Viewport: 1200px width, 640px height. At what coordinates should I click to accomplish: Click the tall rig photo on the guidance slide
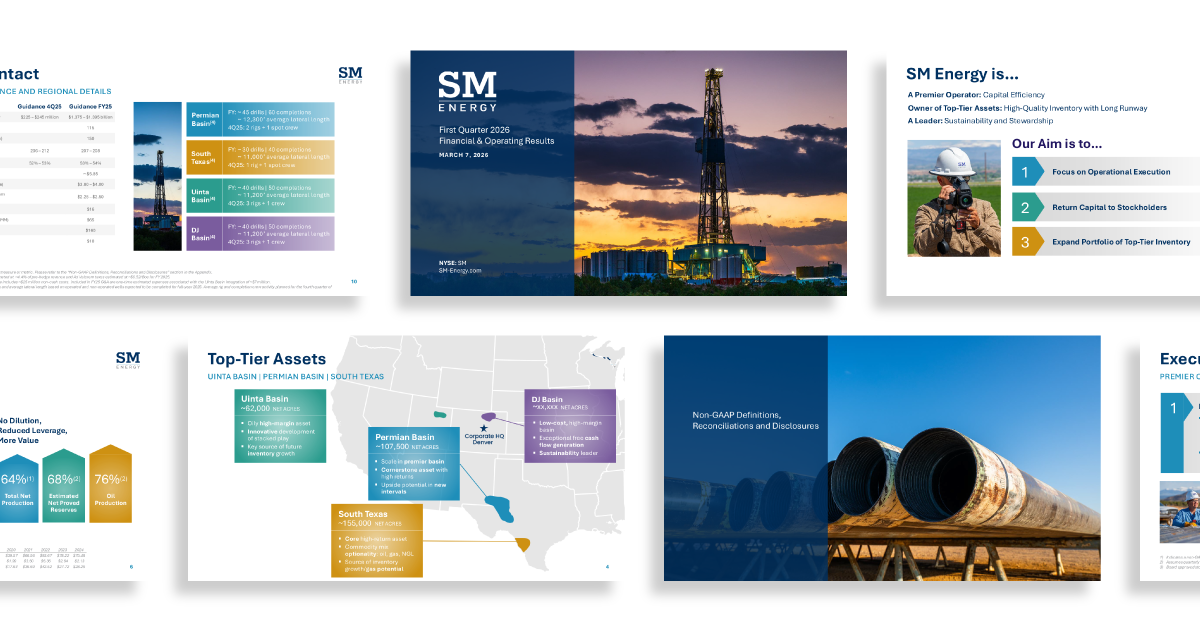tap(158, 176)
